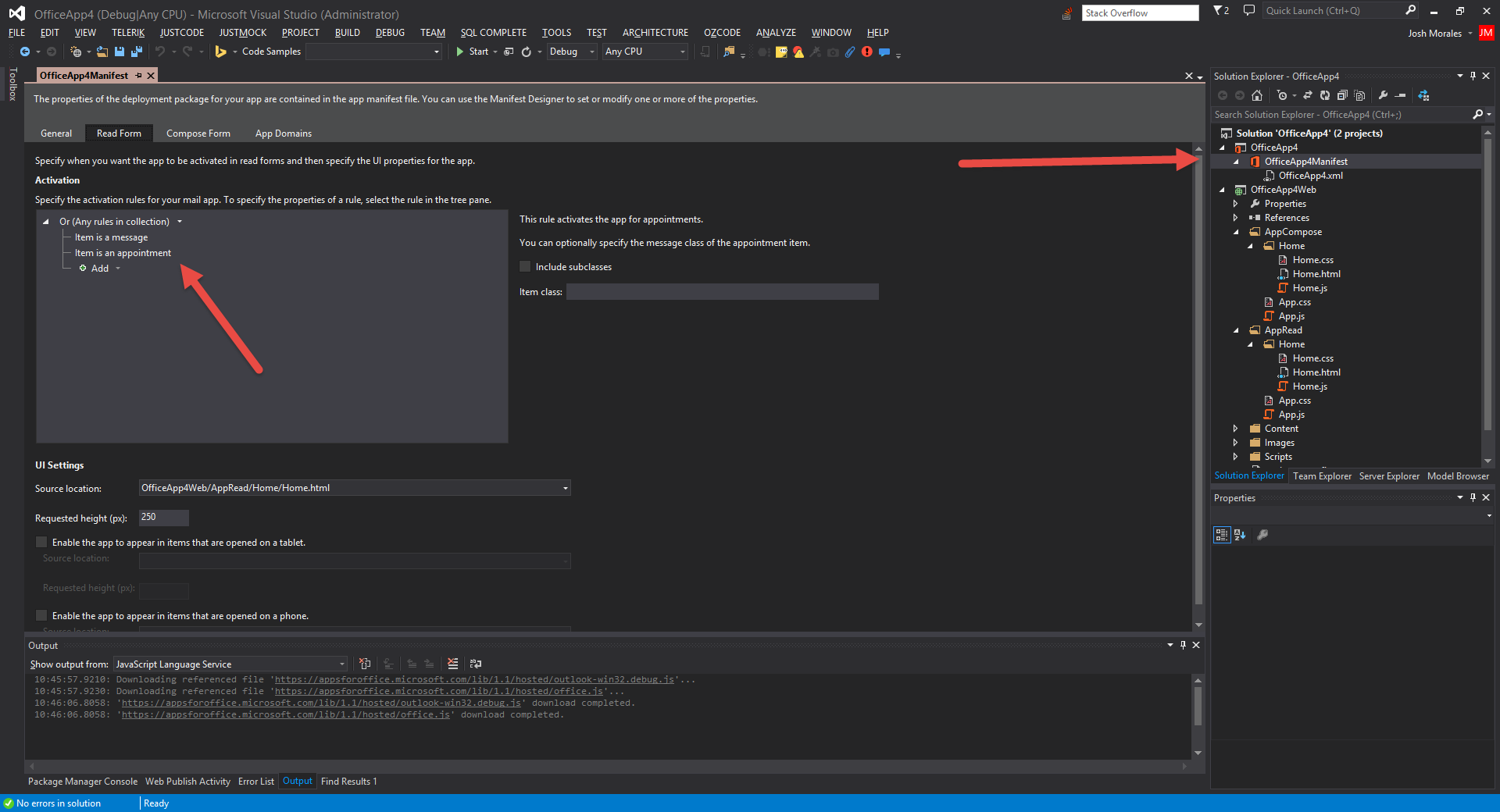Save all files using the Save All icon
Screen dimensions: 1500x812
pyautogui.click(x=136, y=52)
